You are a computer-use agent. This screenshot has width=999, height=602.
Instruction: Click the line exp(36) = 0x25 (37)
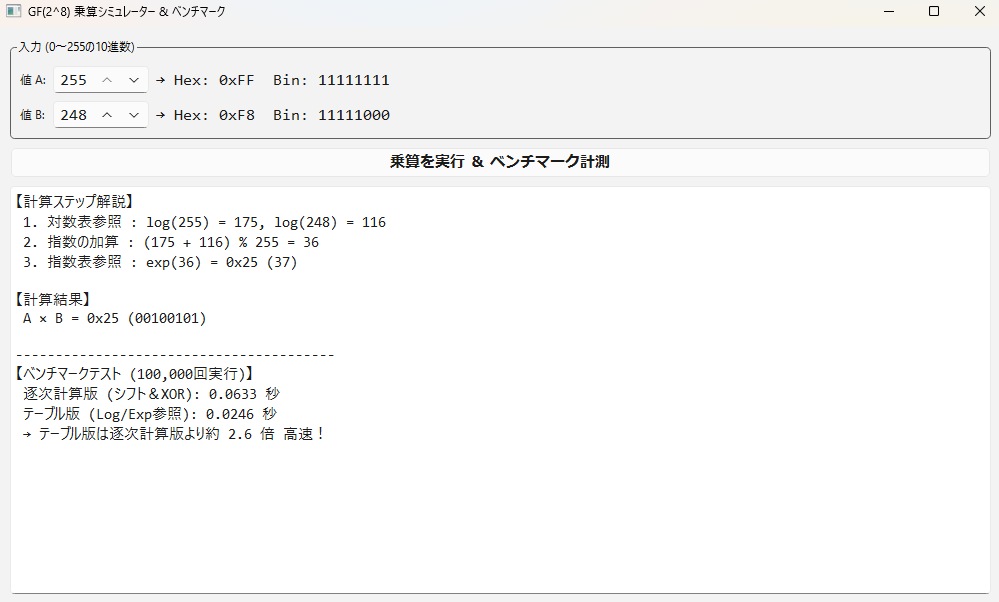point(160,262)
